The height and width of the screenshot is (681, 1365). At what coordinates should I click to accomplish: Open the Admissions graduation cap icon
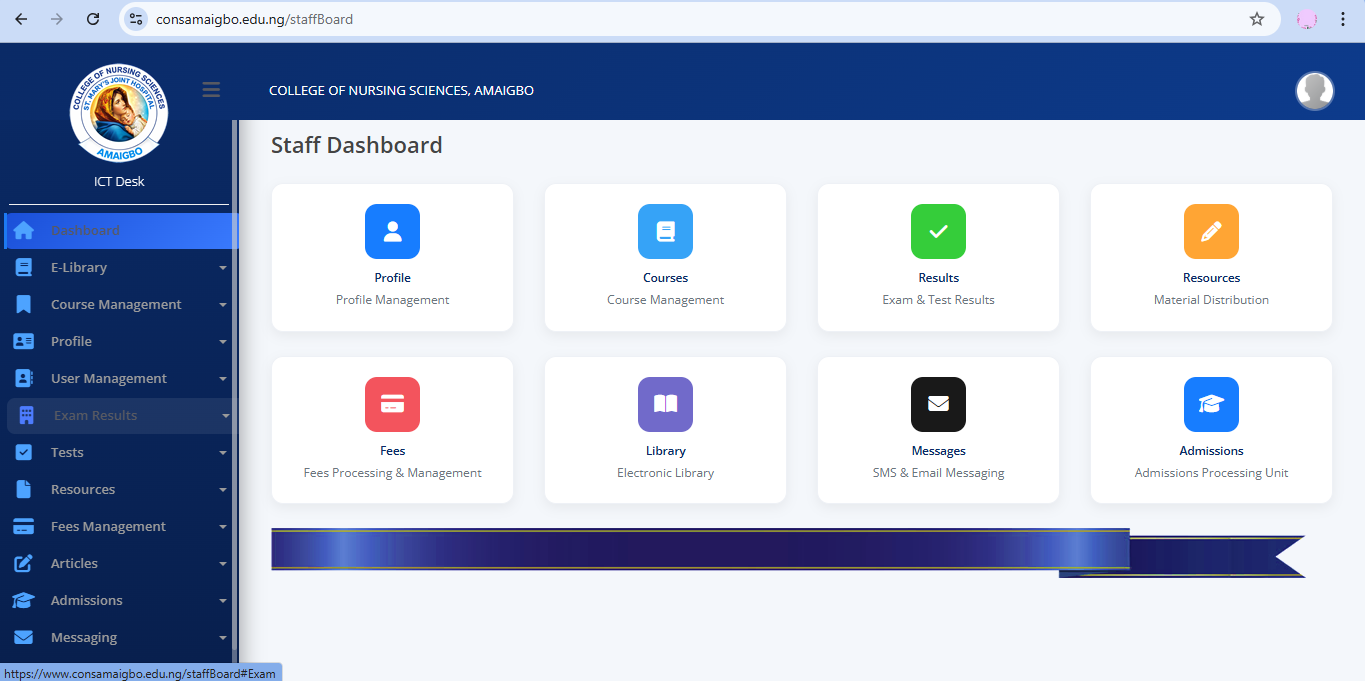pyautogui.click(x=1211, y=404)
